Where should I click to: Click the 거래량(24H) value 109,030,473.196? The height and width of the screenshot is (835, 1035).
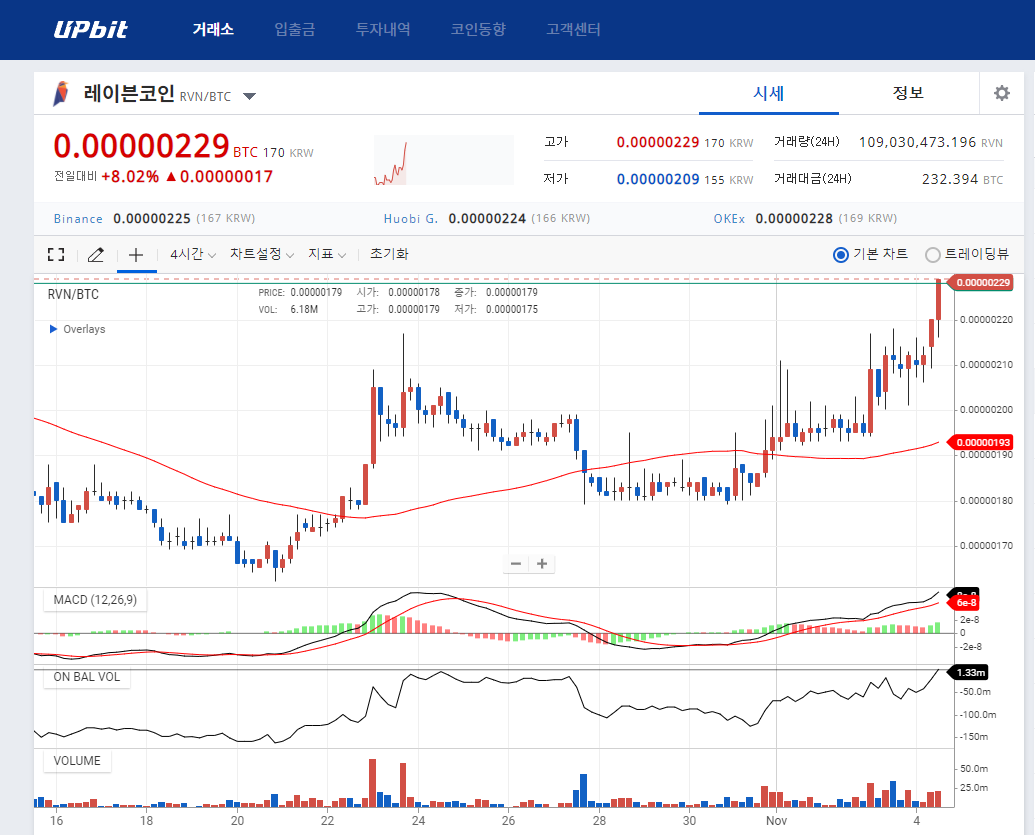917,142
